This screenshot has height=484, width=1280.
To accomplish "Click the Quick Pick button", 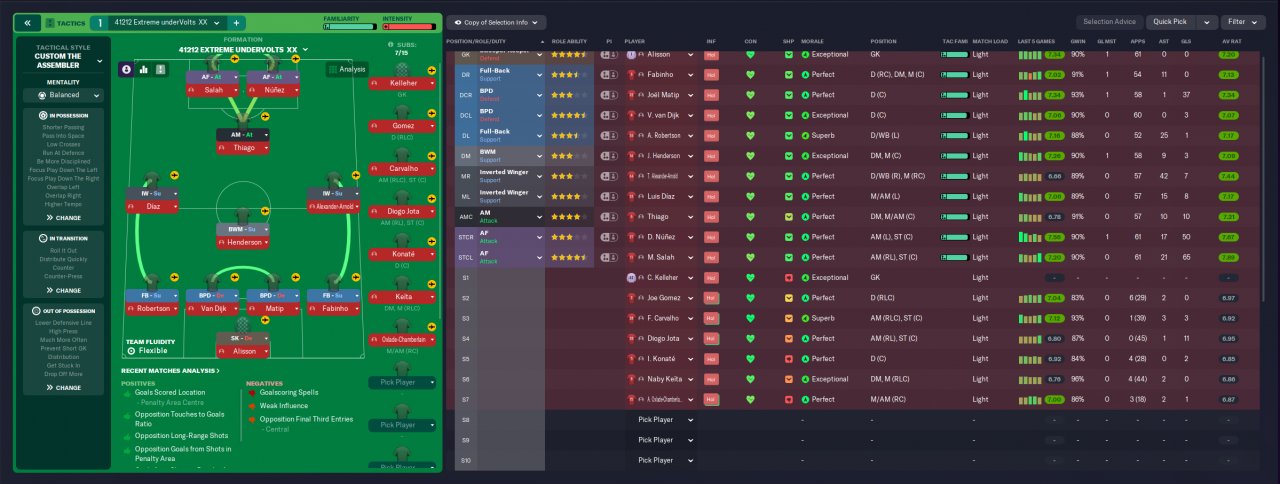I will point(1171,22).
